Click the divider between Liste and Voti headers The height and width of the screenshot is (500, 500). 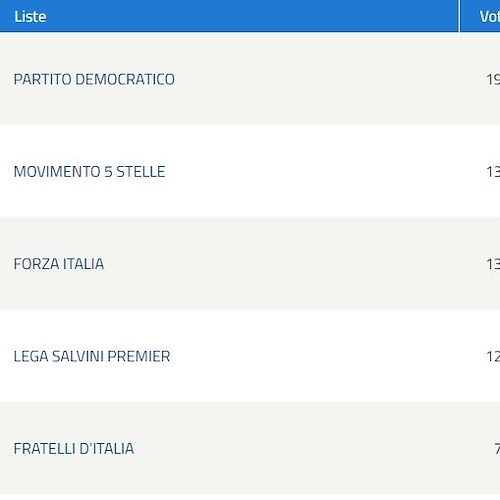pyautogui.click(x=459, y=16)
